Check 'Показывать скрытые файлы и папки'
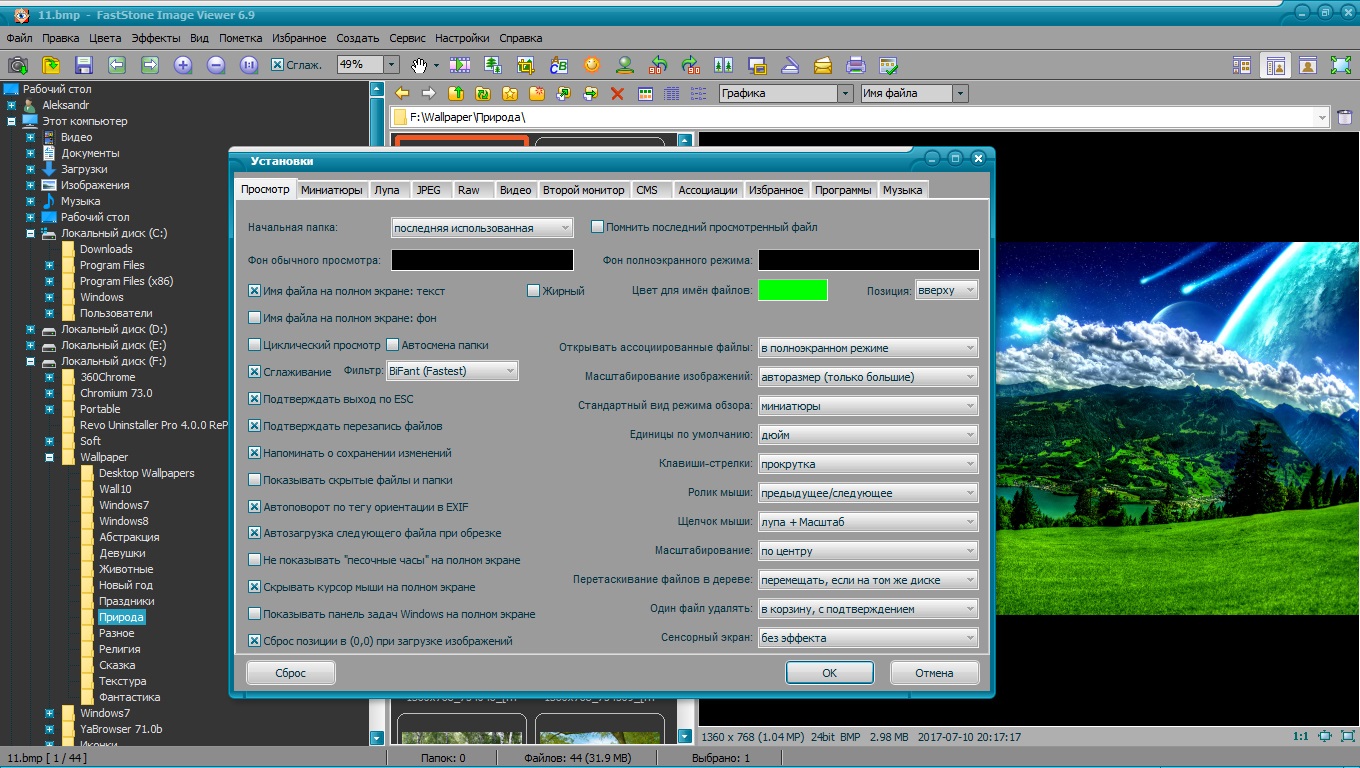Screen dimensions: 1360x768 (255, 480)
